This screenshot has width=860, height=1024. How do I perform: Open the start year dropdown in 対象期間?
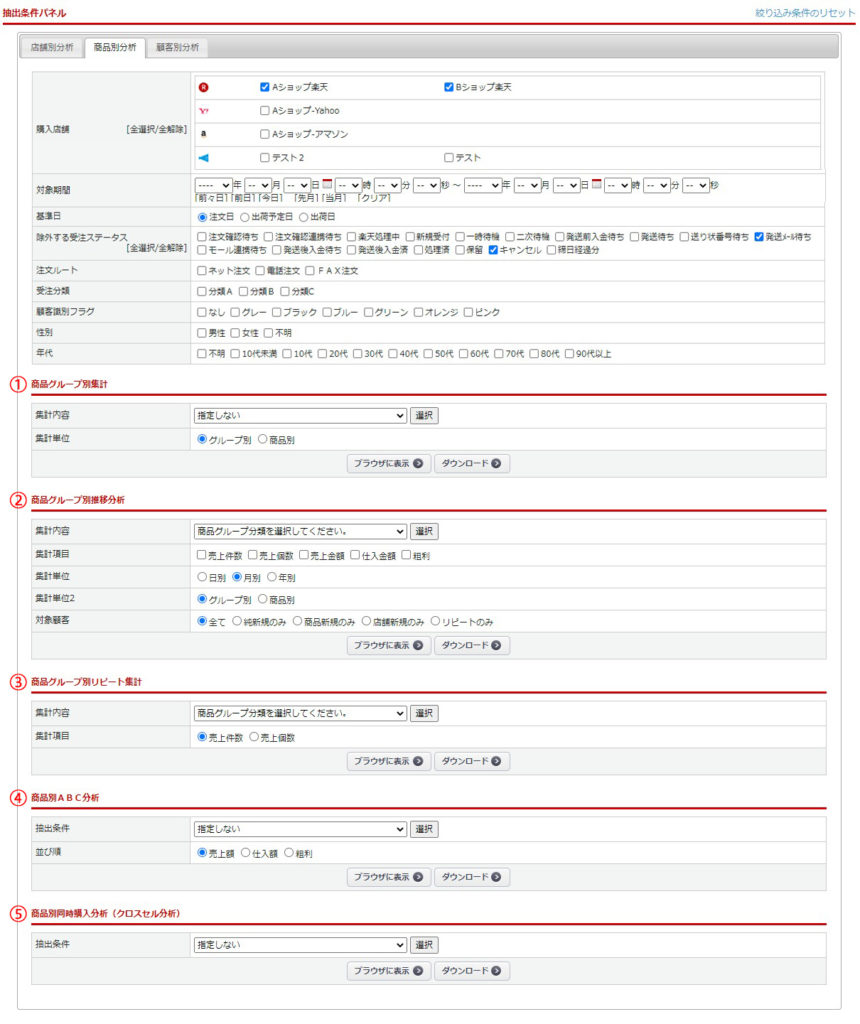(213, 185)
